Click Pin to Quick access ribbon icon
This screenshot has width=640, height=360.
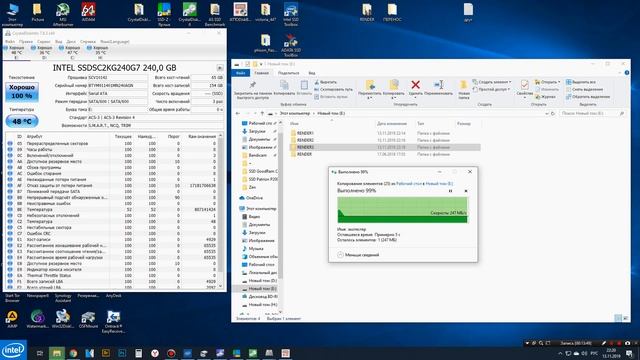253,89
